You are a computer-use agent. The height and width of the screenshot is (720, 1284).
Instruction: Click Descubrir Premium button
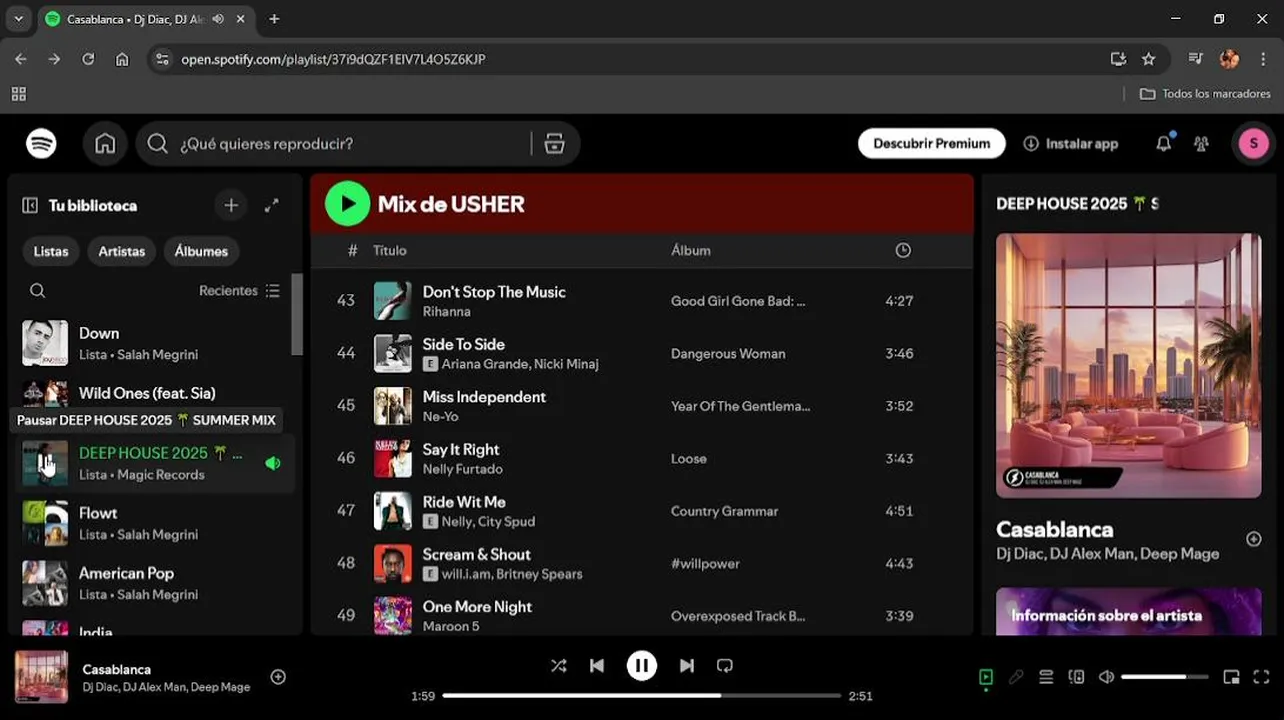[931, 144]
